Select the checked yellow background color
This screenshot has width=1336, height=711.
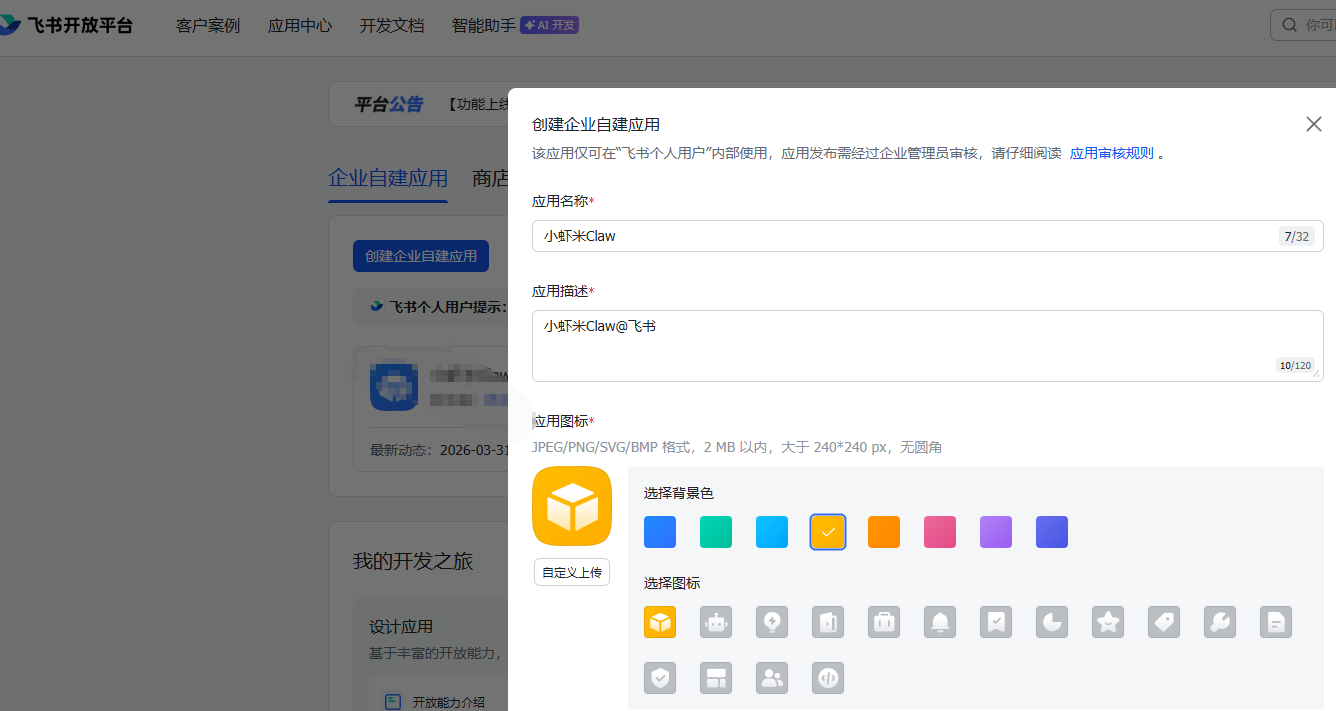pos(828,532)
